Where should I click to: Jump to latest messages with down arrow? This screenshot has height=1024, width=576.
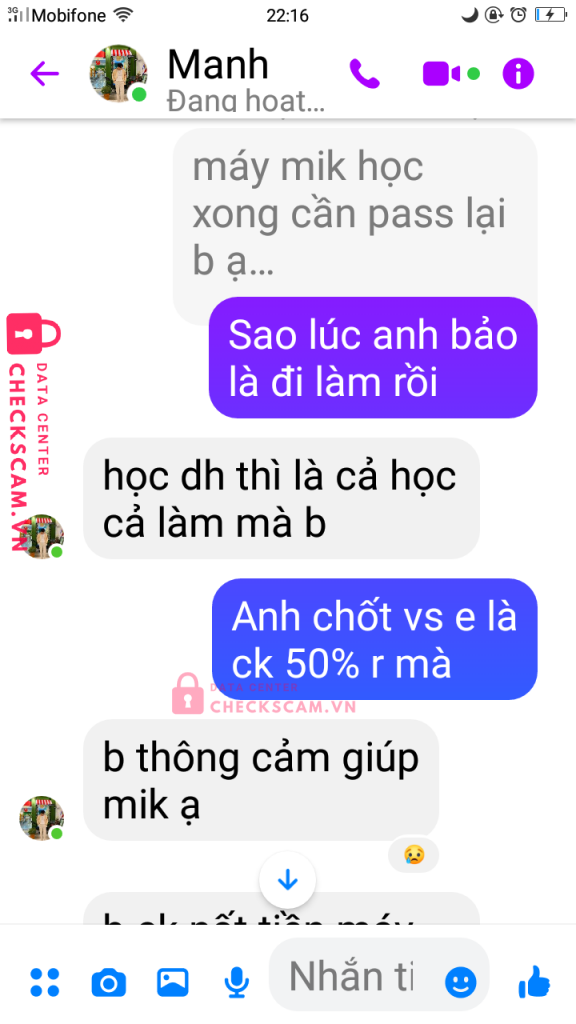pyautogui.click(x=287, y=881)
